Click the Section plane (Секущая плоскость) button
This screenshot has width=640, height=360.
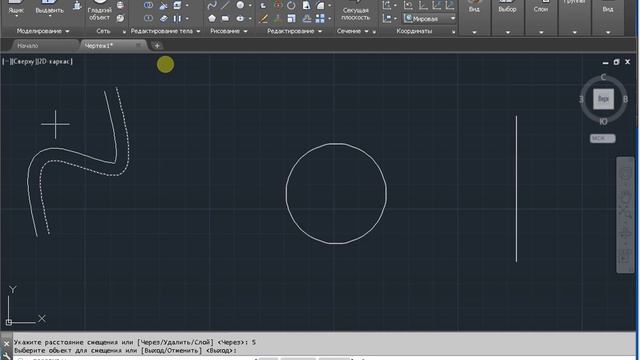(x=356, y=11)
